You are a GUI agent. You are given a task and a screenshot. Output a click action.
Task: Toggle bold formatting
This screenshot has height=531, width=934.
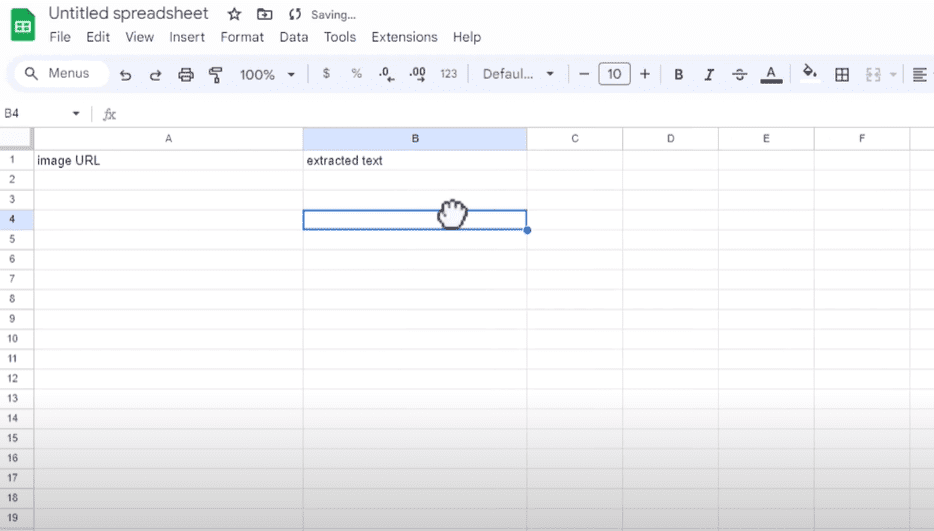[x=679, y=74]
